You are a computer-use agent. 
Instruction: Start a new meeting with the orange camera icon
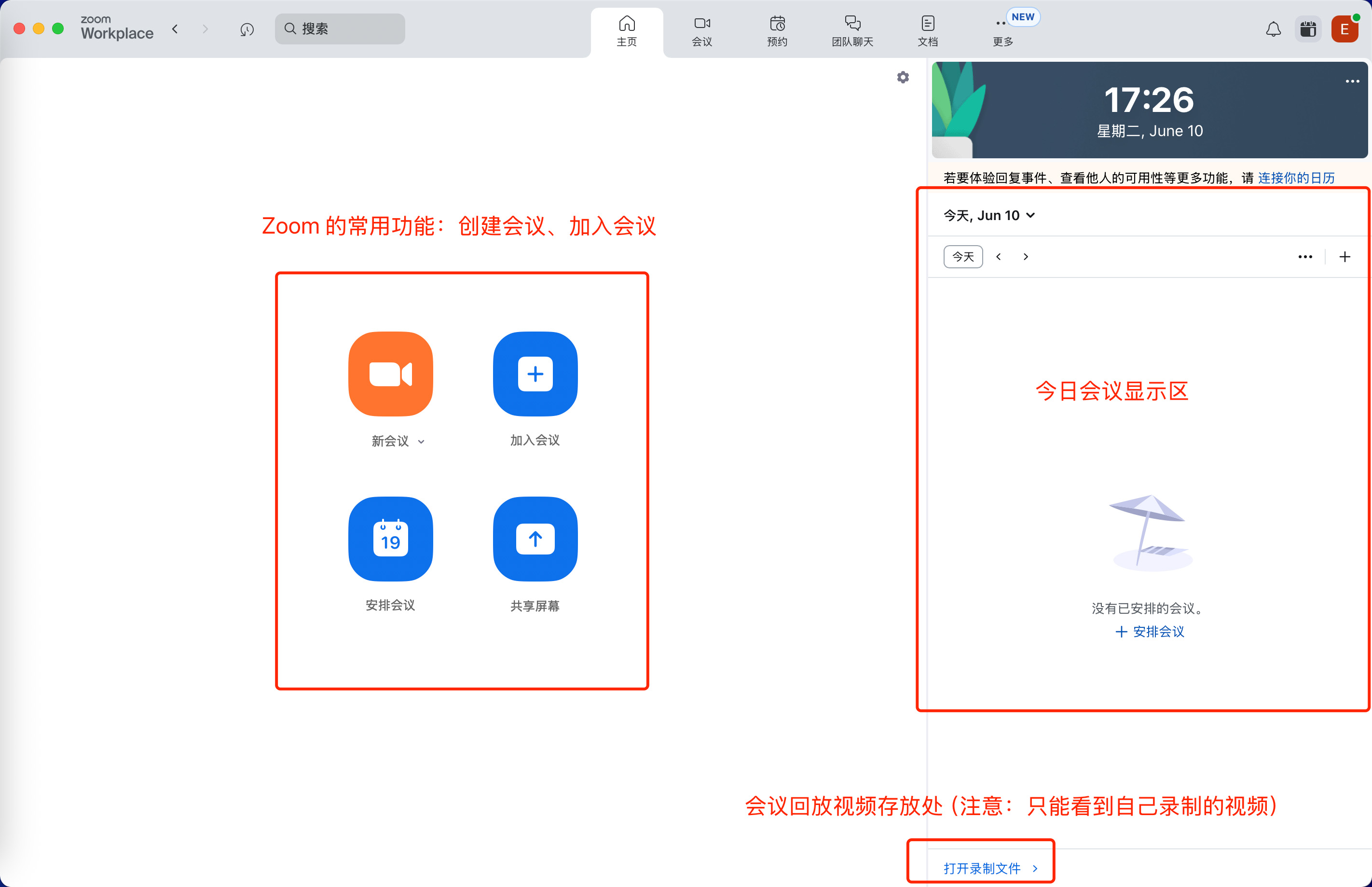point(390,373)
